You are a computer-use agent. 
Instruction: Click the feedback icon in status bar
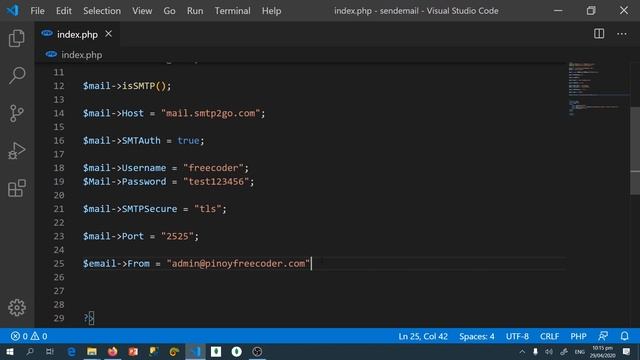tap(603, 336)
